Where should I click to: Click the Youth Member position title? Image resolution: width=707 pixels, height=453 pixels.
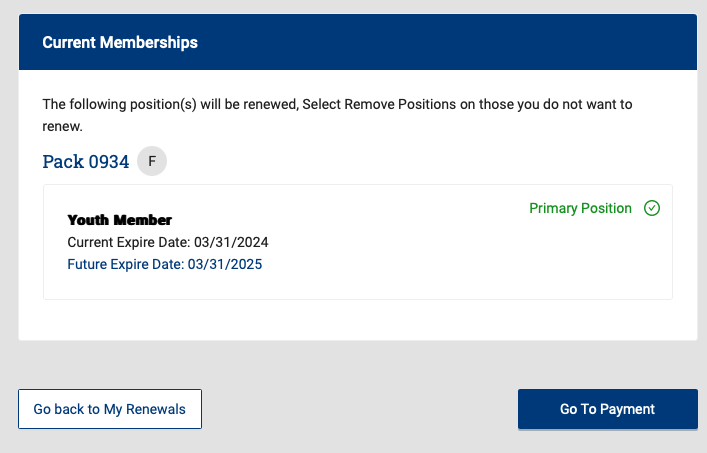119,220
